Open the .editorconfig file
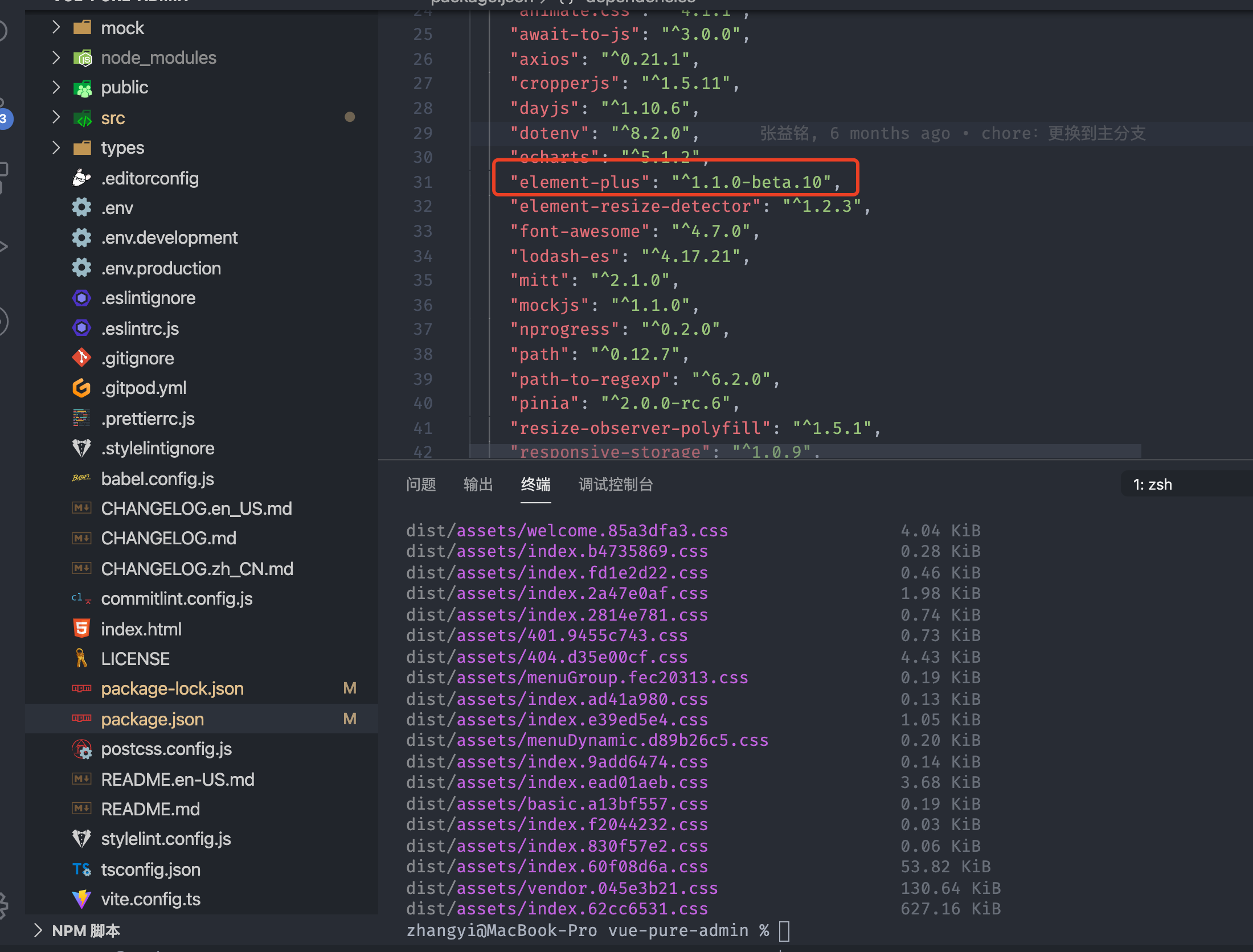The image size is (1253, 952). tap(150, 178)
